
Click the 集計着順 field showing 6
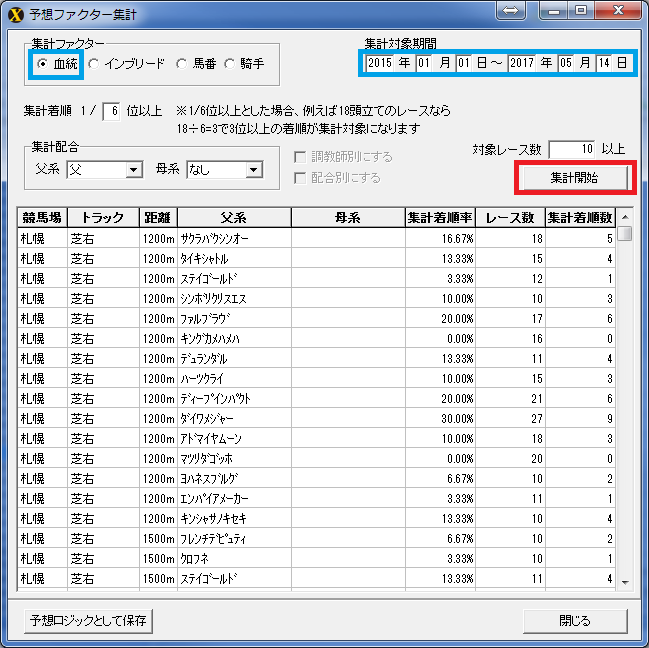[x=111, y=111]
